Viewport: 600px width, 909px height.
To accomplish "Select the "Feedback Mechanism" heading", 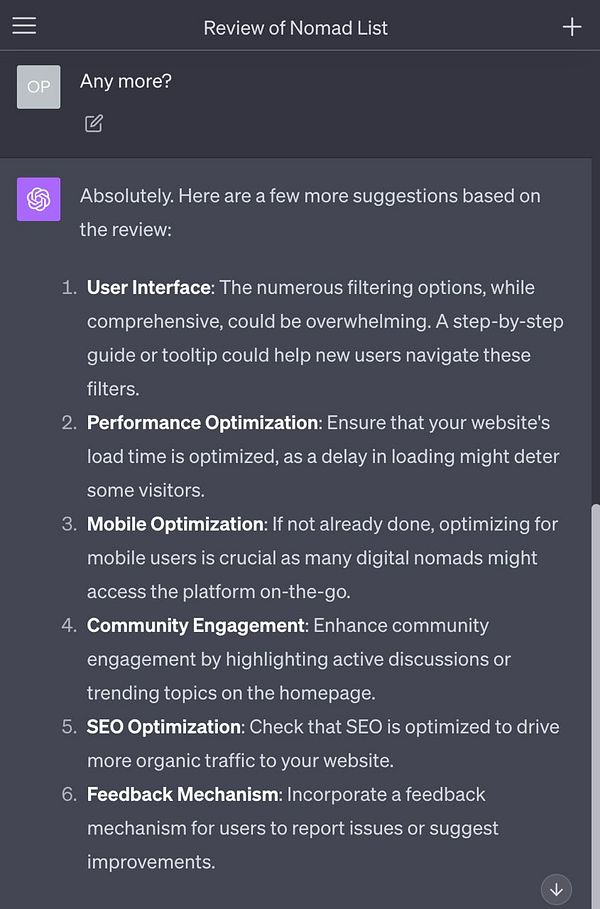I will pyautogui.click(x=182, y=794).
